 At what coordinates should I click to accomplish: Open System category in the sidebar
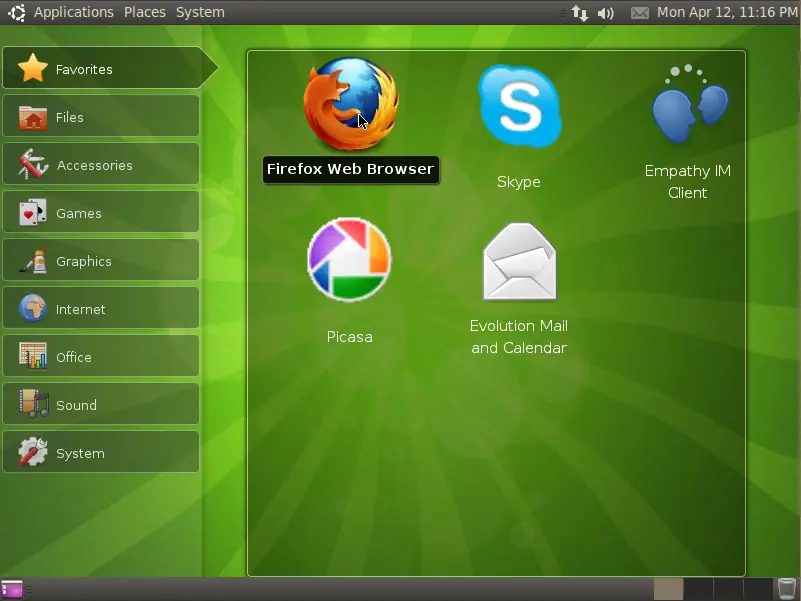pos(101,452)
